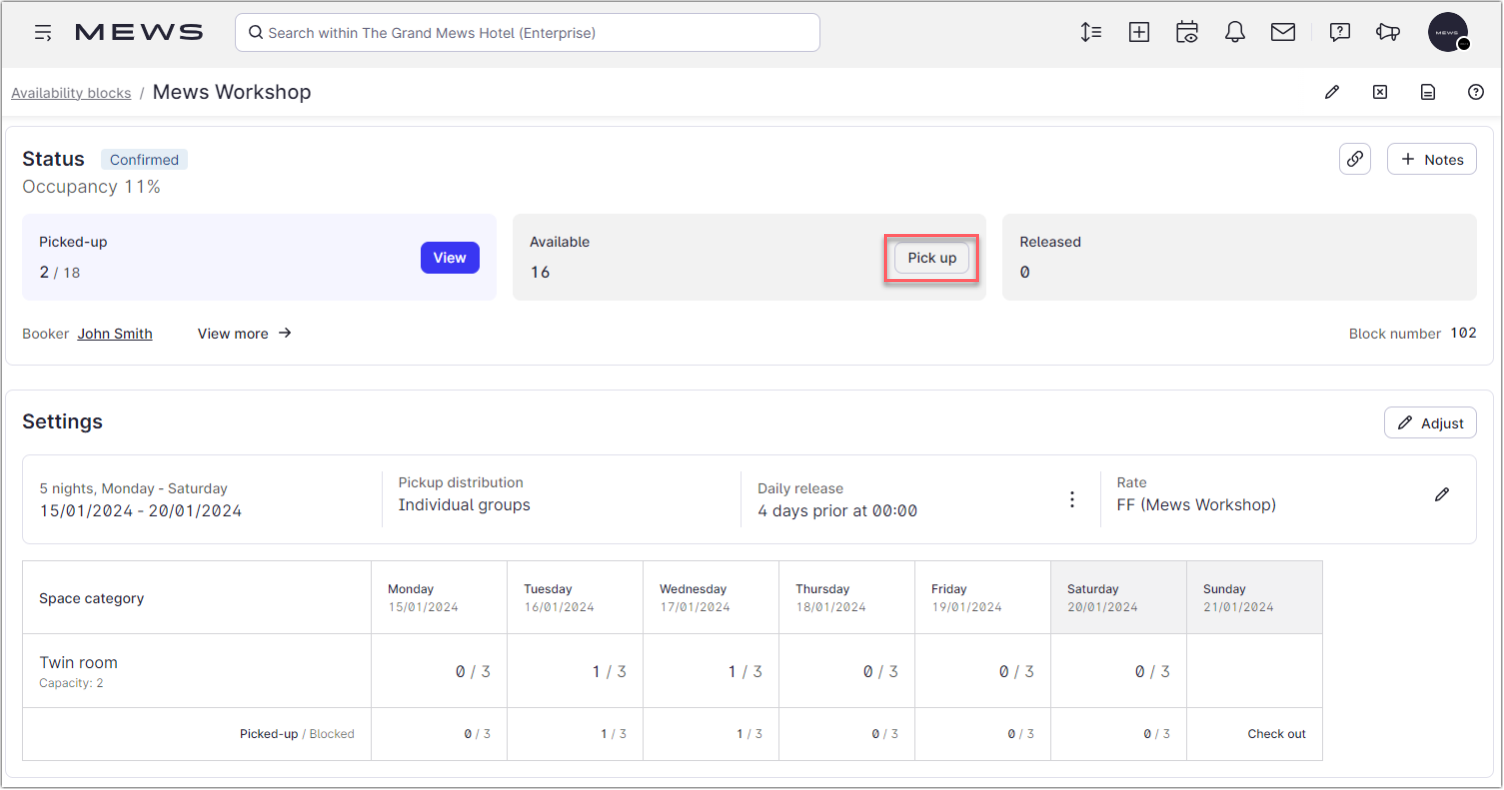Open the messages envelope icon
The height and width of the screenshot is (790, 1504).
tap(1283, 32)
